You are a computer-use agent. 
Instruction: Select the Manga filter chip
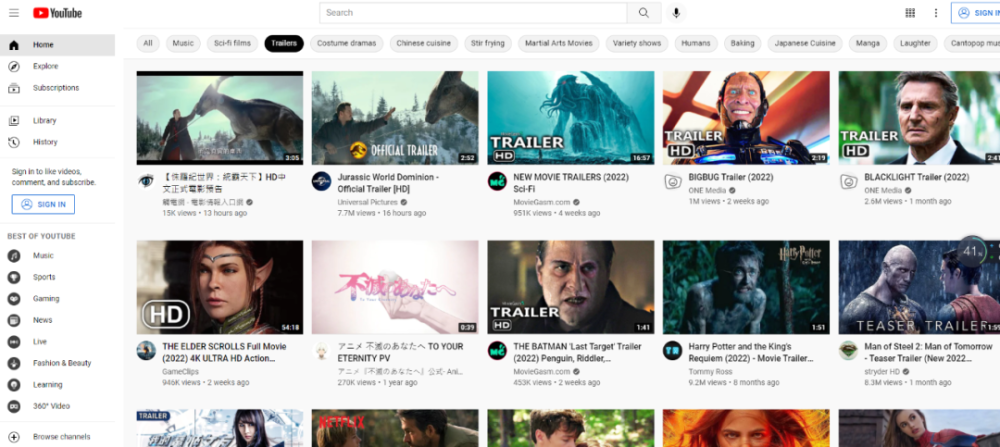867,43
